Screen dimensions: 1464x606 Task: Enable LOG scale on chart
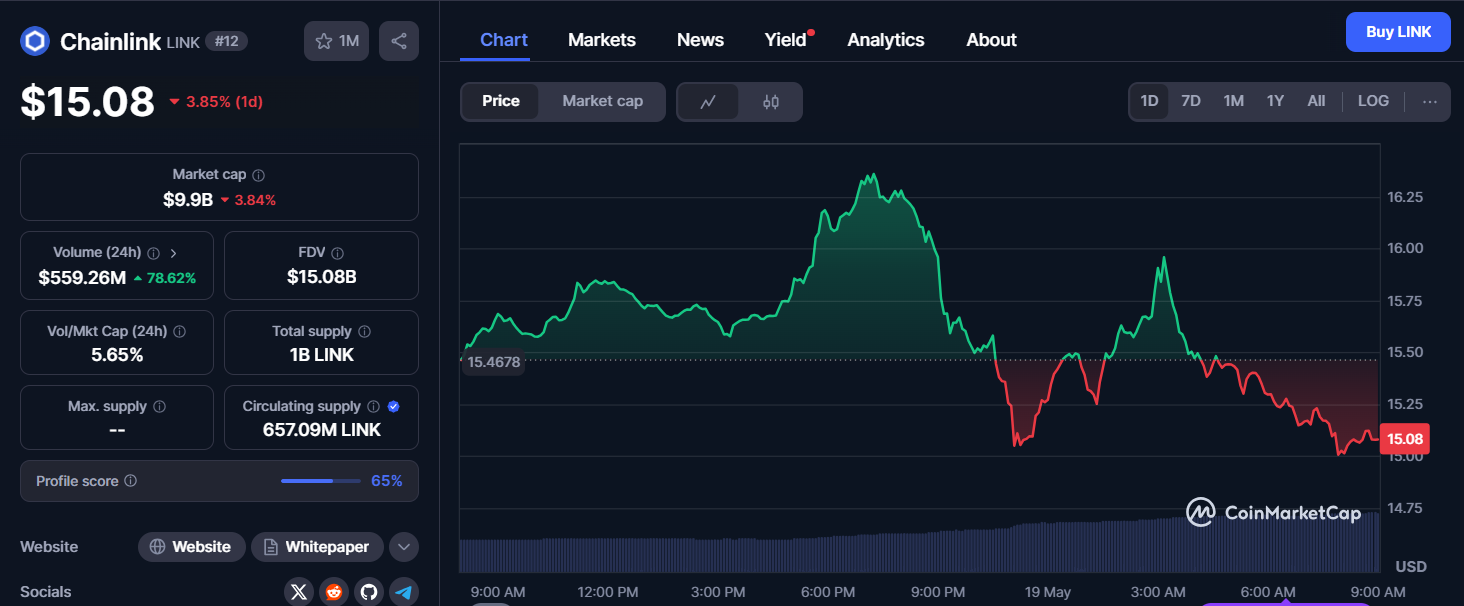1372,101
